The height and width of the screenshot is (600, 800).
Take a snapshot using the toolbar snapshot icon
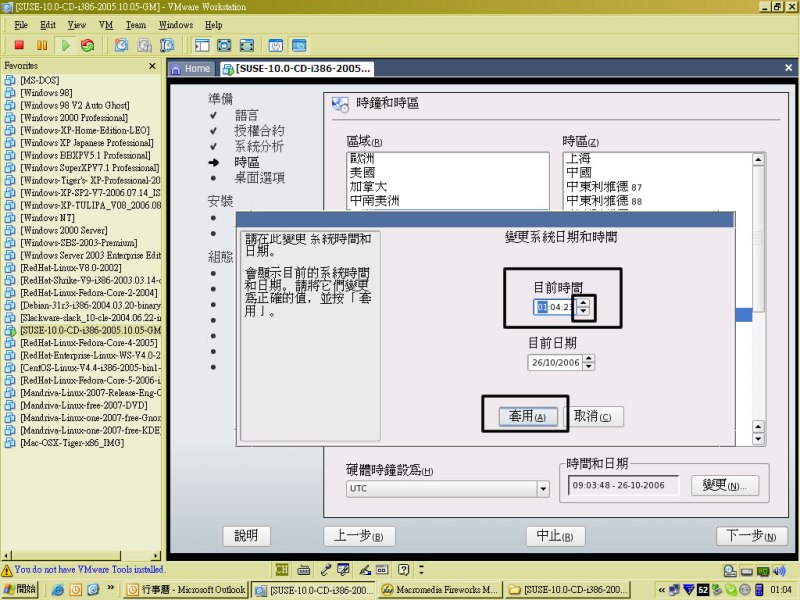coord(121,45)
